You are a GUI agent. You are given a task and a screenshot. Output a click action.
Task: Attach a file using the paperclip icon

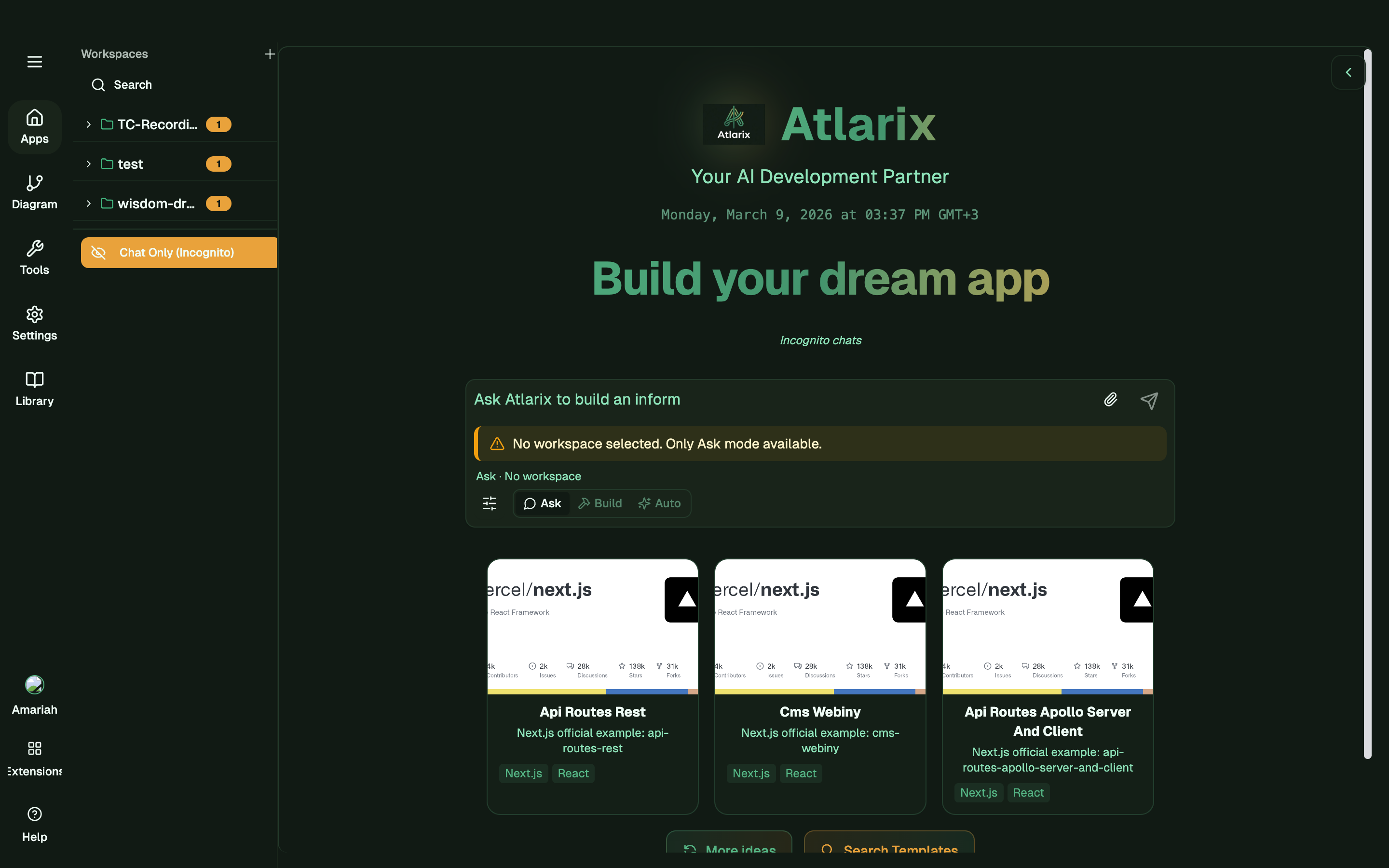click(1109, 400)
